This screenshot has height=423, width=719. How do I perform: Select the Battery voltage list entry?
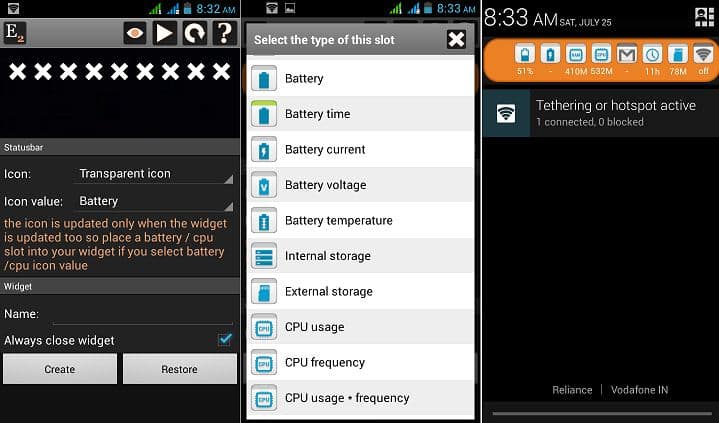(x=360, y=185)
